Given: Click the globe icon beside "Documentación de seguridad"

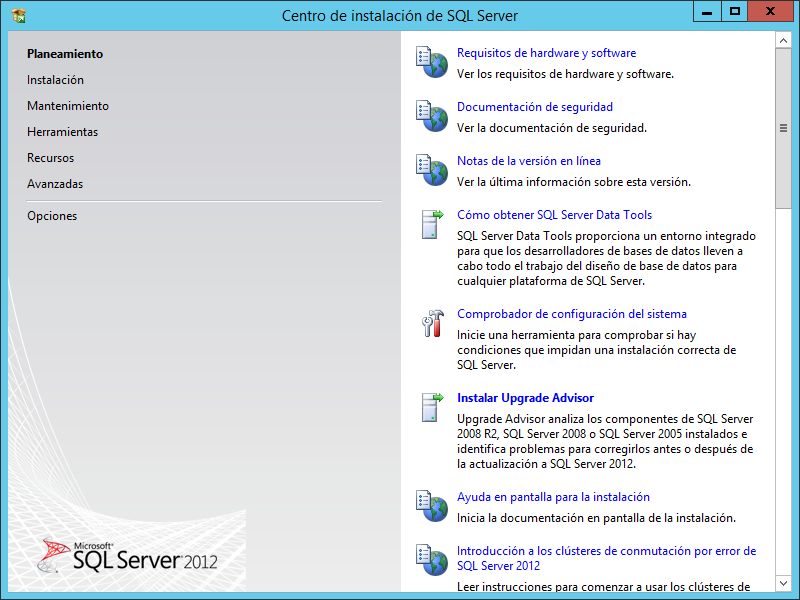Looking at the screenshot, I should pyautogui.click(x=431, y=115).
